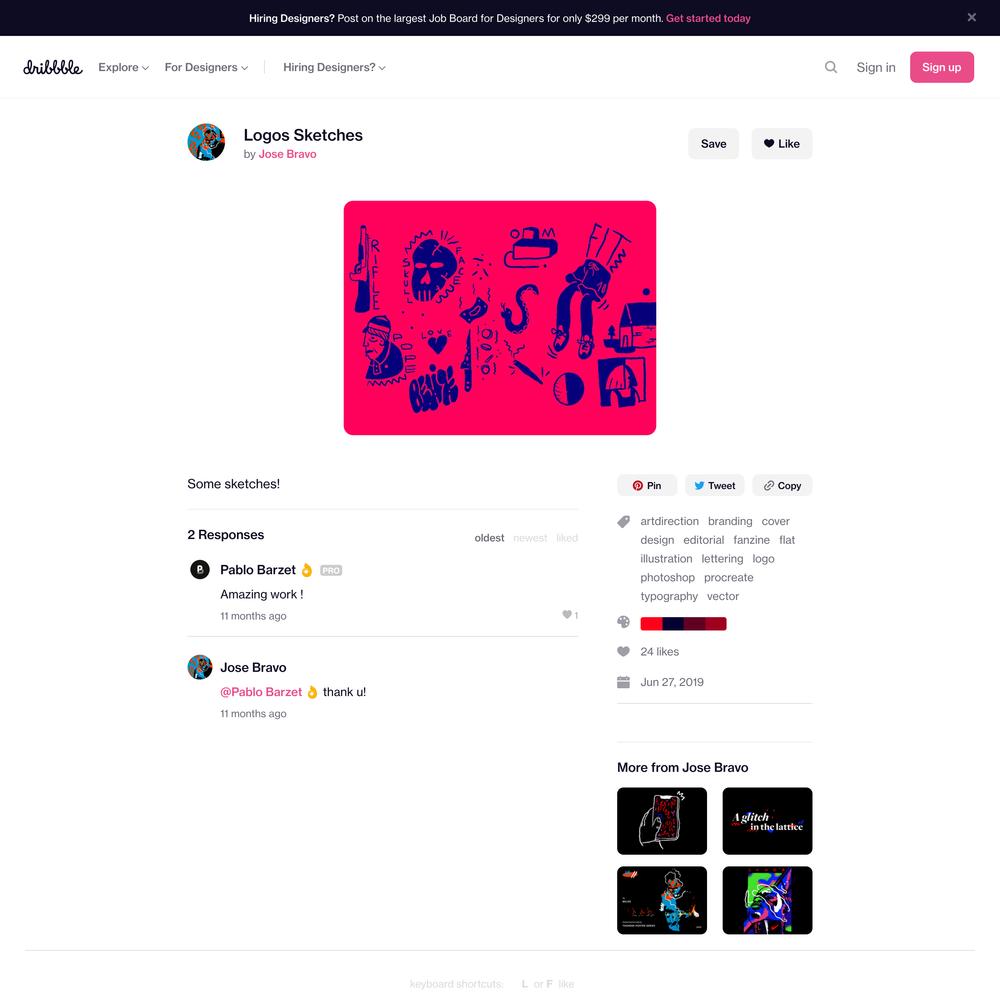
Task: Click Jose Bravo's avatar beside the title
Action: 206,142
